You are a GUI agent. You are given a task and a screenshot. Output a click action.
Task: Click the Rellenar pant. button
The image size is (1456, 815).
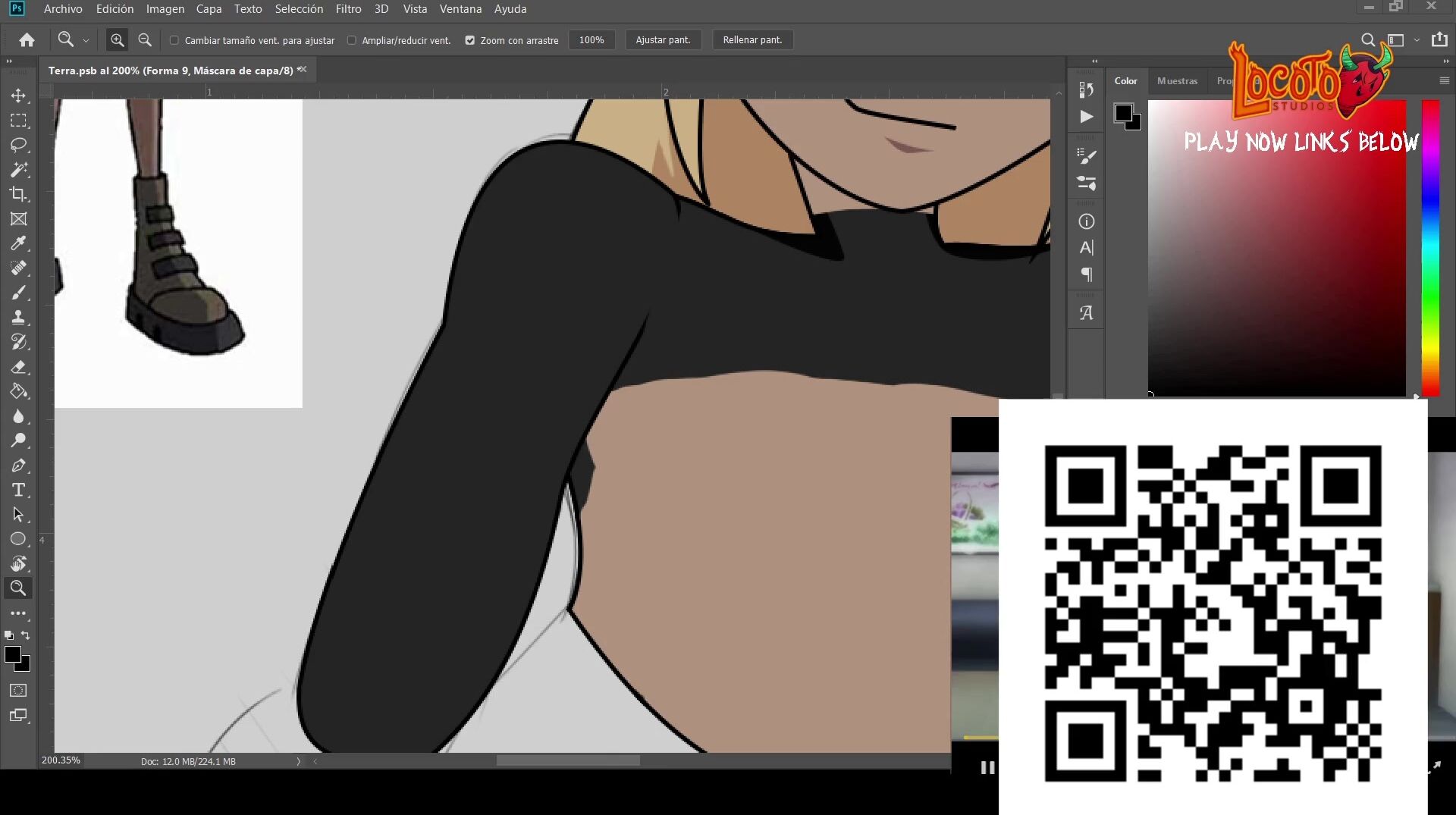click(x=752, y=40)
